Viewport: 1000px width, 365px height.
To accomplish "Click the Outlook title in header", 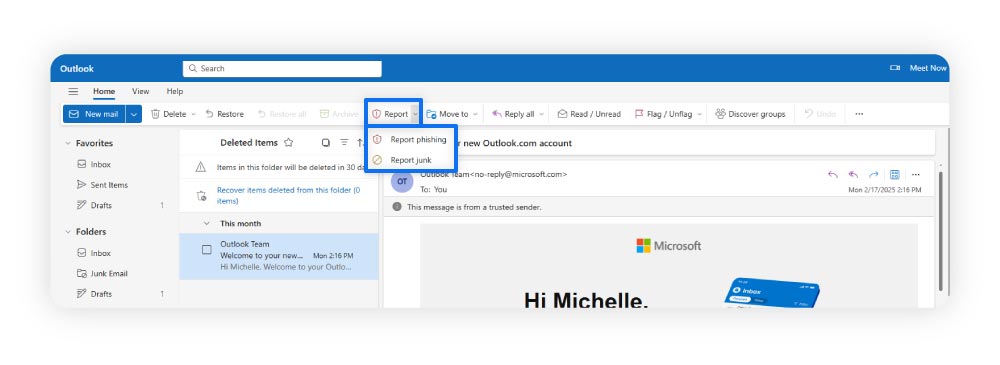I will coord(77,69).
